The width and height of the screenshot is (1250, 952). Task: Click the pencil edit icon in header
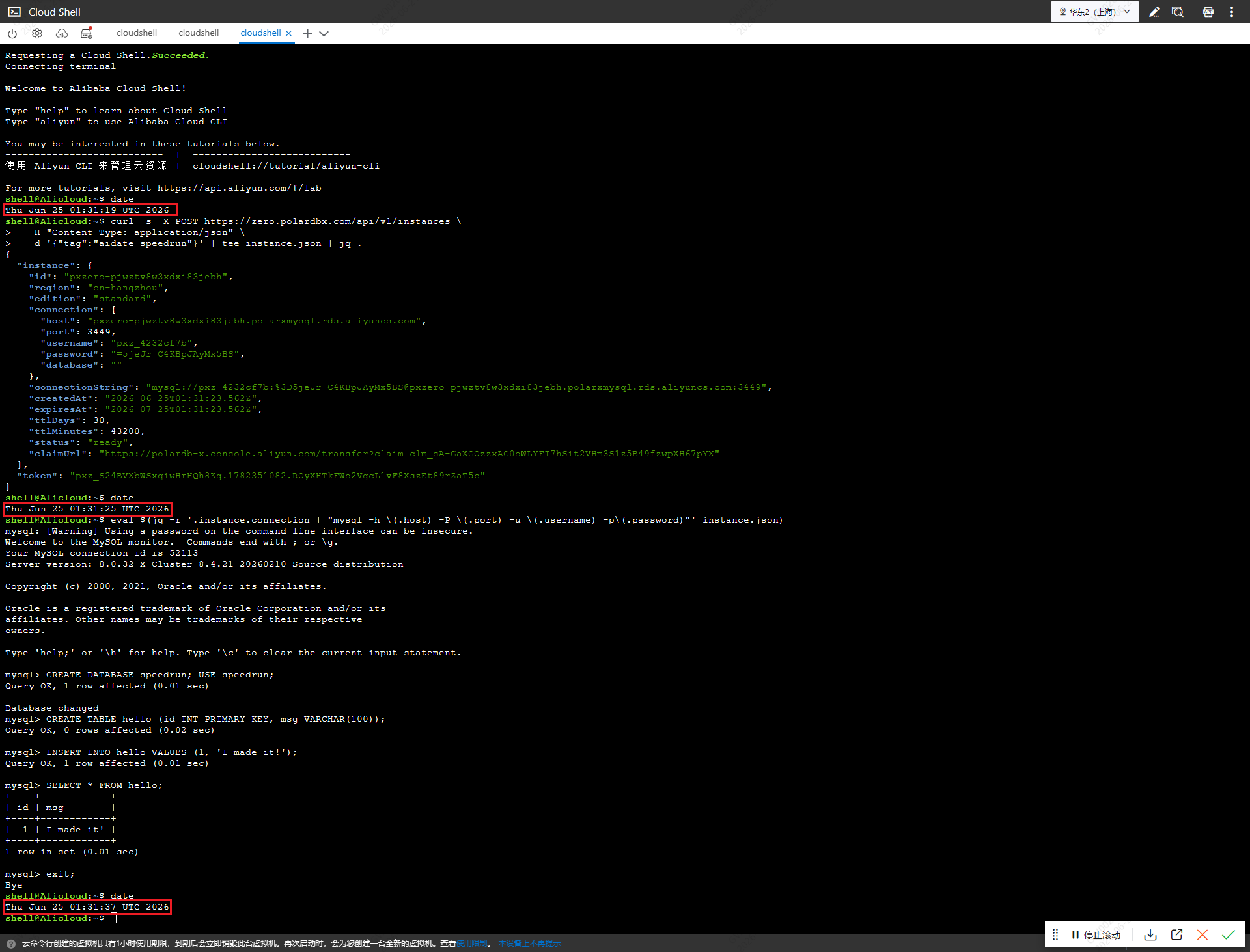pyautogui.click(x=1154, y=12)
